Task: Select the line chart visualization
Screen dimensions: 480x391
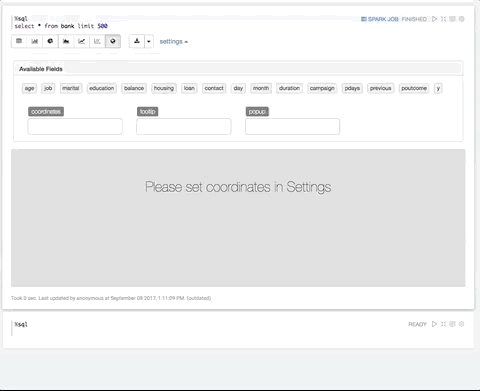Action: [x=82, y=41]
